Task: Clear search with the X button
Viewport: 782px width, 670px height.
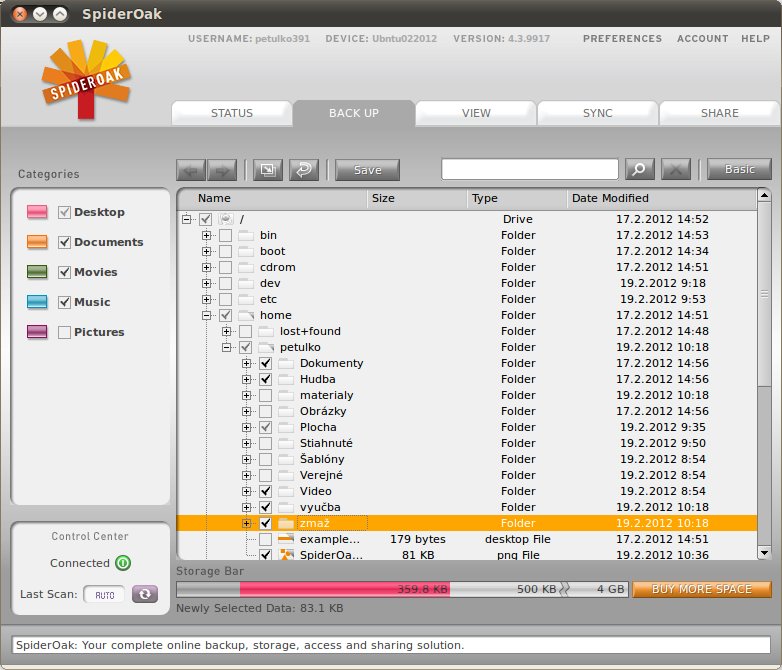Action: (x=676, y=169)
